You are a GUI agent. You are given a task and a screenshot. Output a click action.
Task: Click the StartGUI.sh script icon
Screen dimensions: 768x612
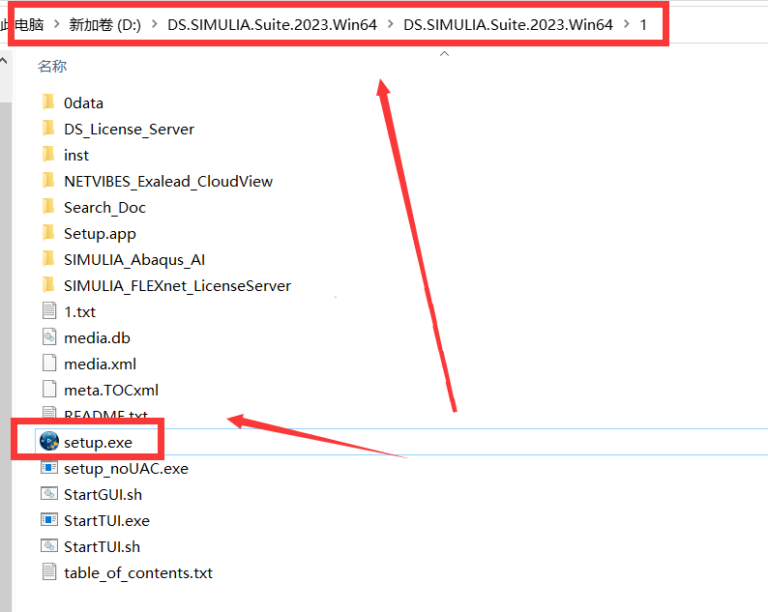[x=49, y=494]
